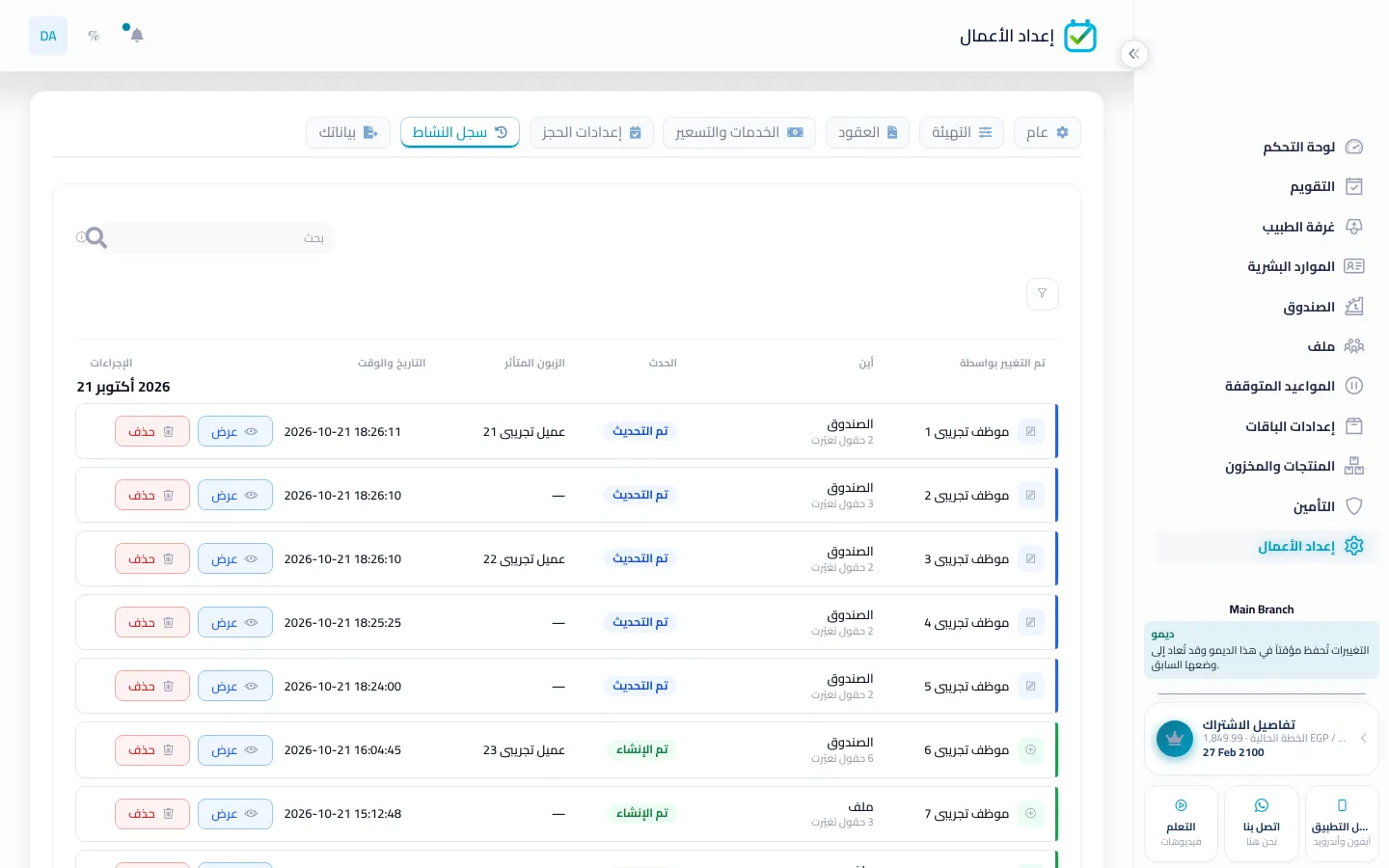Open the mobile app التطبيق card
Screen dimensions: 1389x868
coord(1342,824)
